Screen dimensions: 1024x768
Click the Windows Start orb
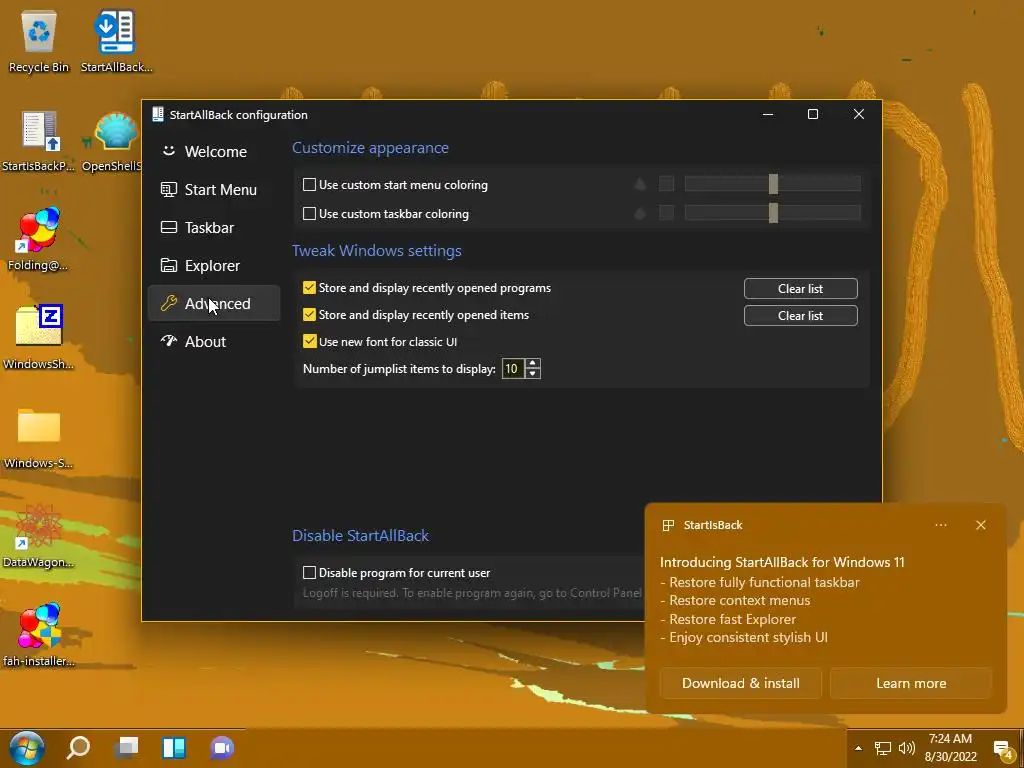27,748
